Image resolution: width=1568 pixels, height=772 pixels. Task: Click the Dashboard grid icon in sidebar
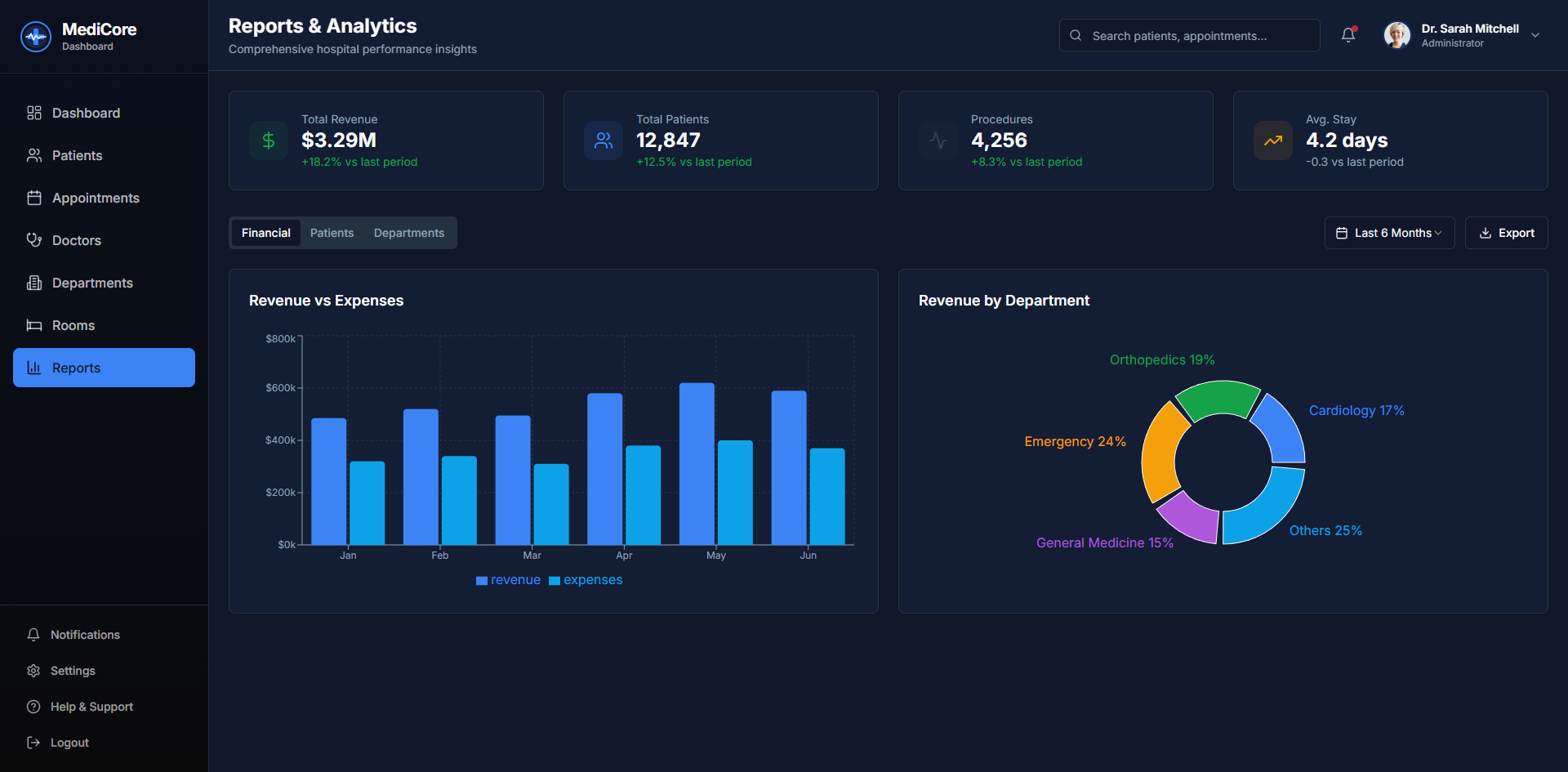(x=34, y=113)
